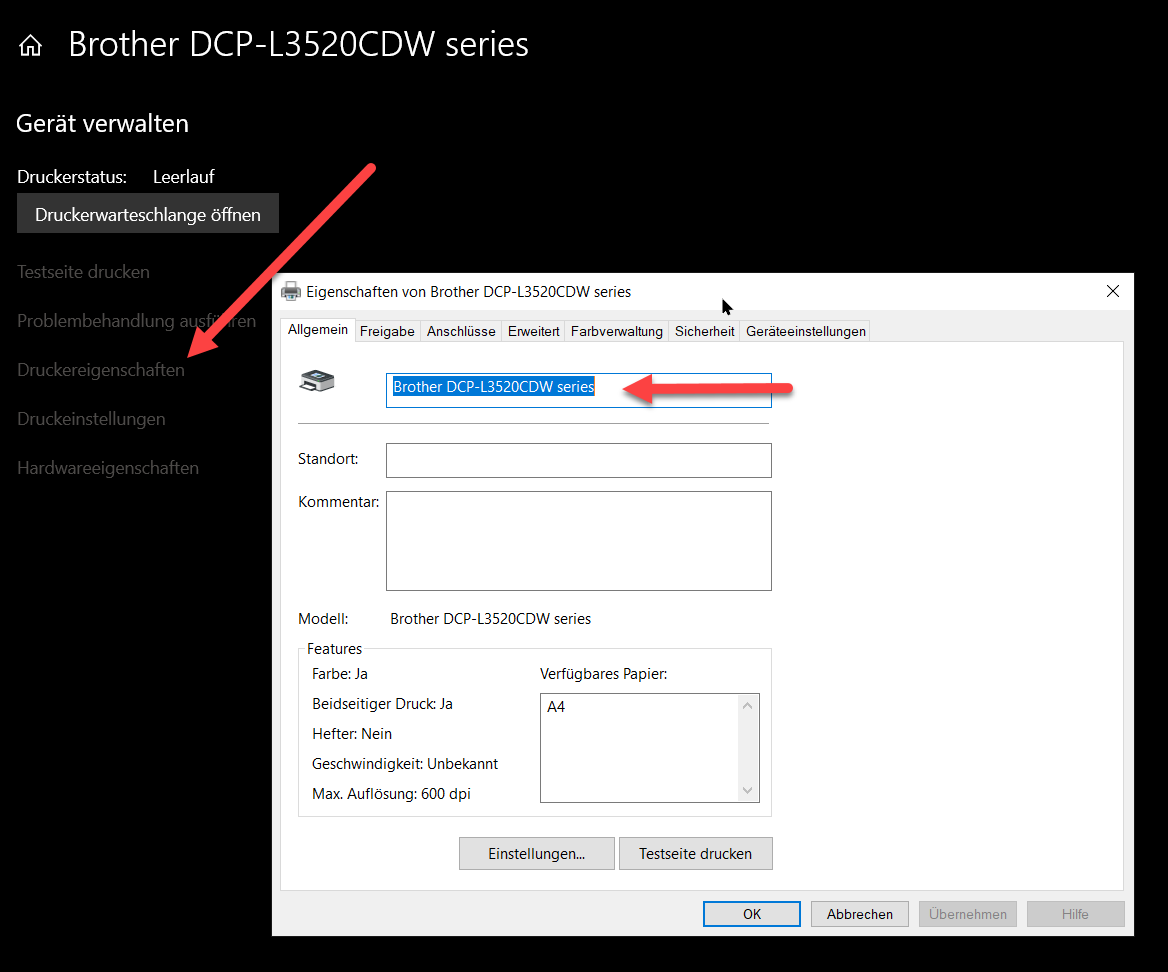The image size is (1168, 972).
Task: Open the Allgemein tab
Action: (317, 329)
